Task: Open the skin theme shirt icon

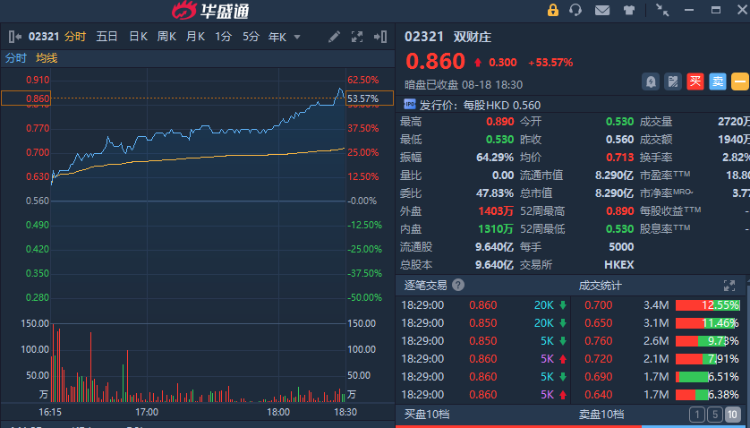Action: (628, 10)
